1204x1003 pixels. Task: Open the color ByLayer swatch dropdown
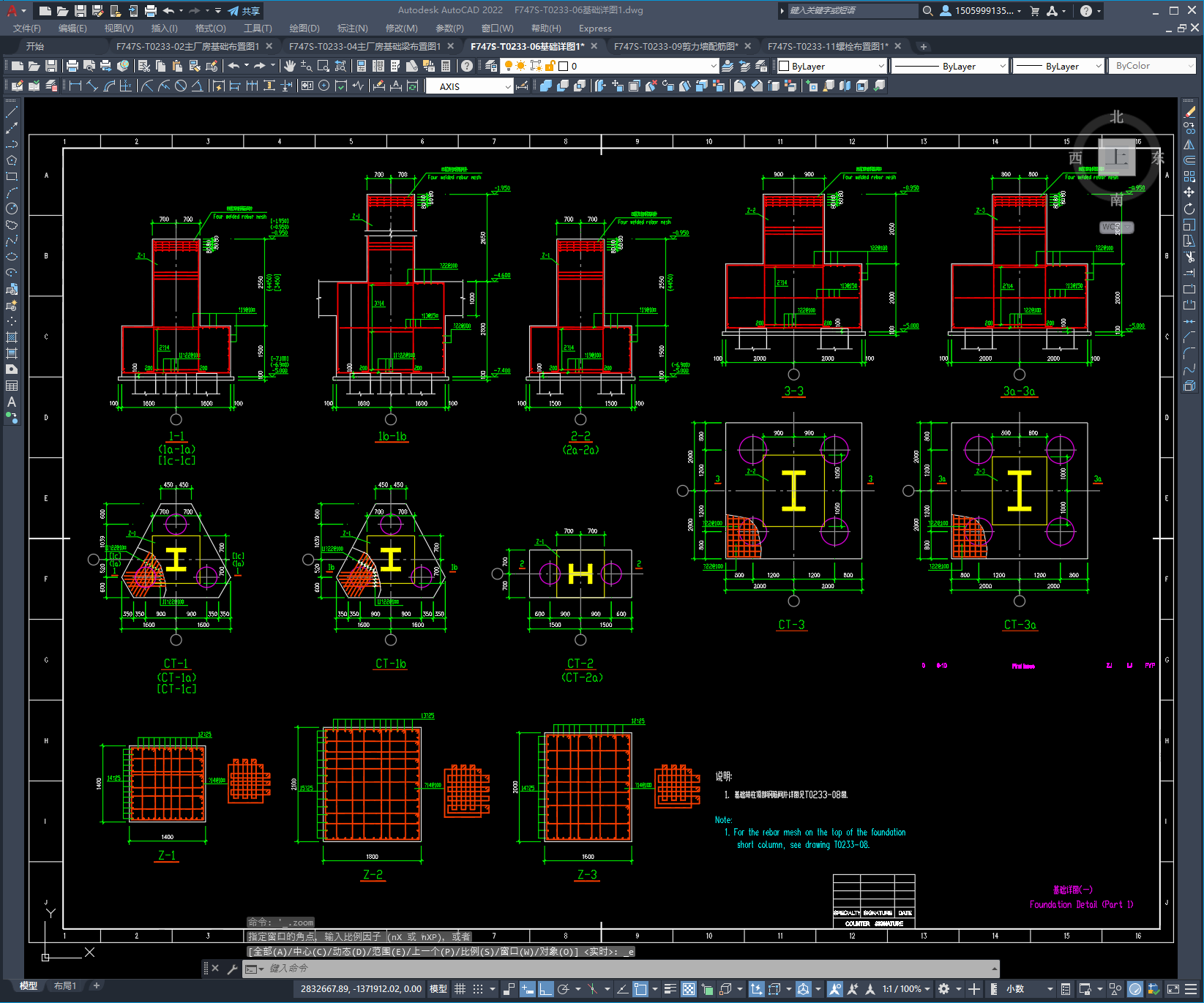pyautogui.click(x=832, y=66)
